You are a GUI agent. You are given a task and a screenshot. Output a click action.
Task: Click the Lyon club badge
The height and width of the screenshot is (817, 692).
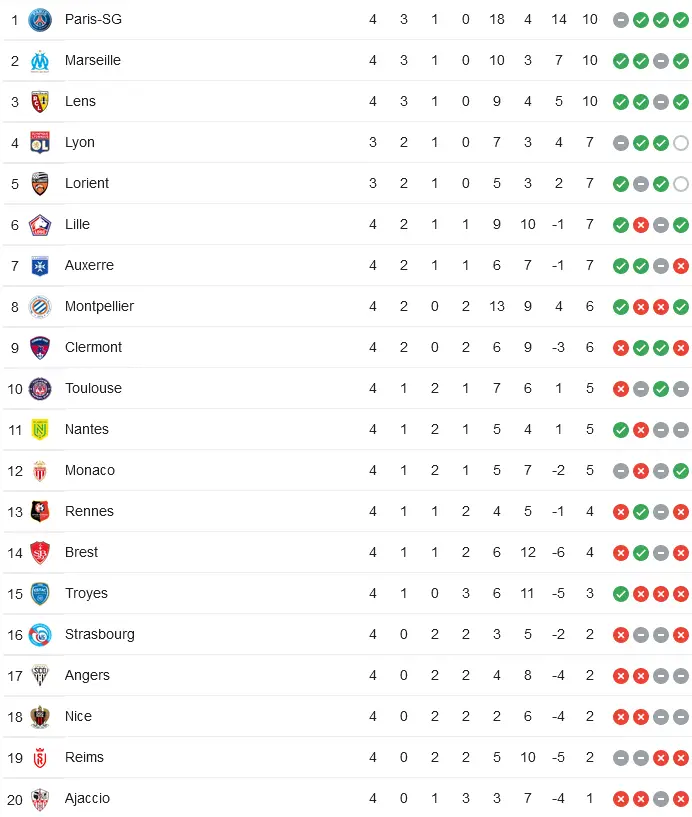pos(40,142)
